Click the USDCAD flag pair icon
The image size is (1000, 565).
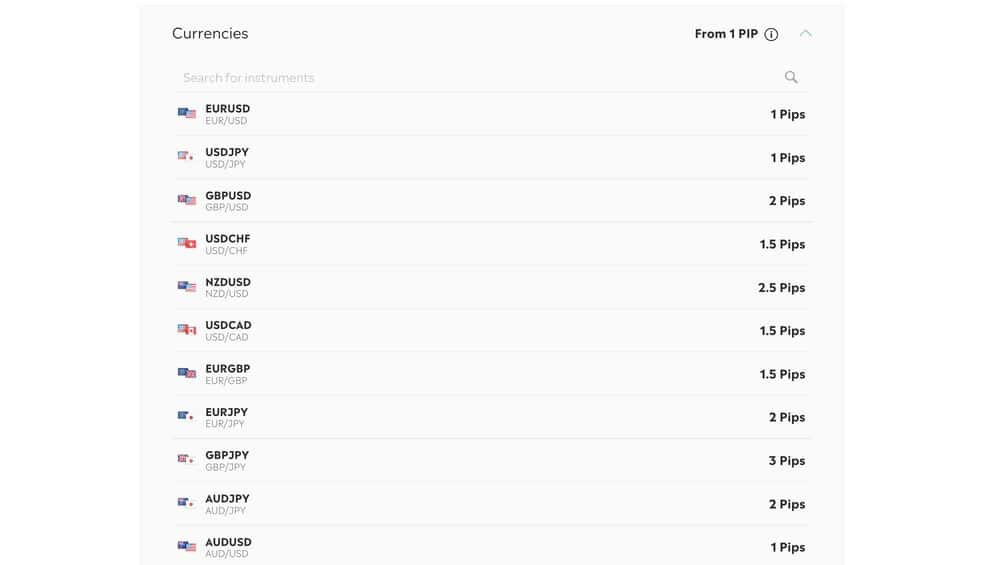(187, 330)
